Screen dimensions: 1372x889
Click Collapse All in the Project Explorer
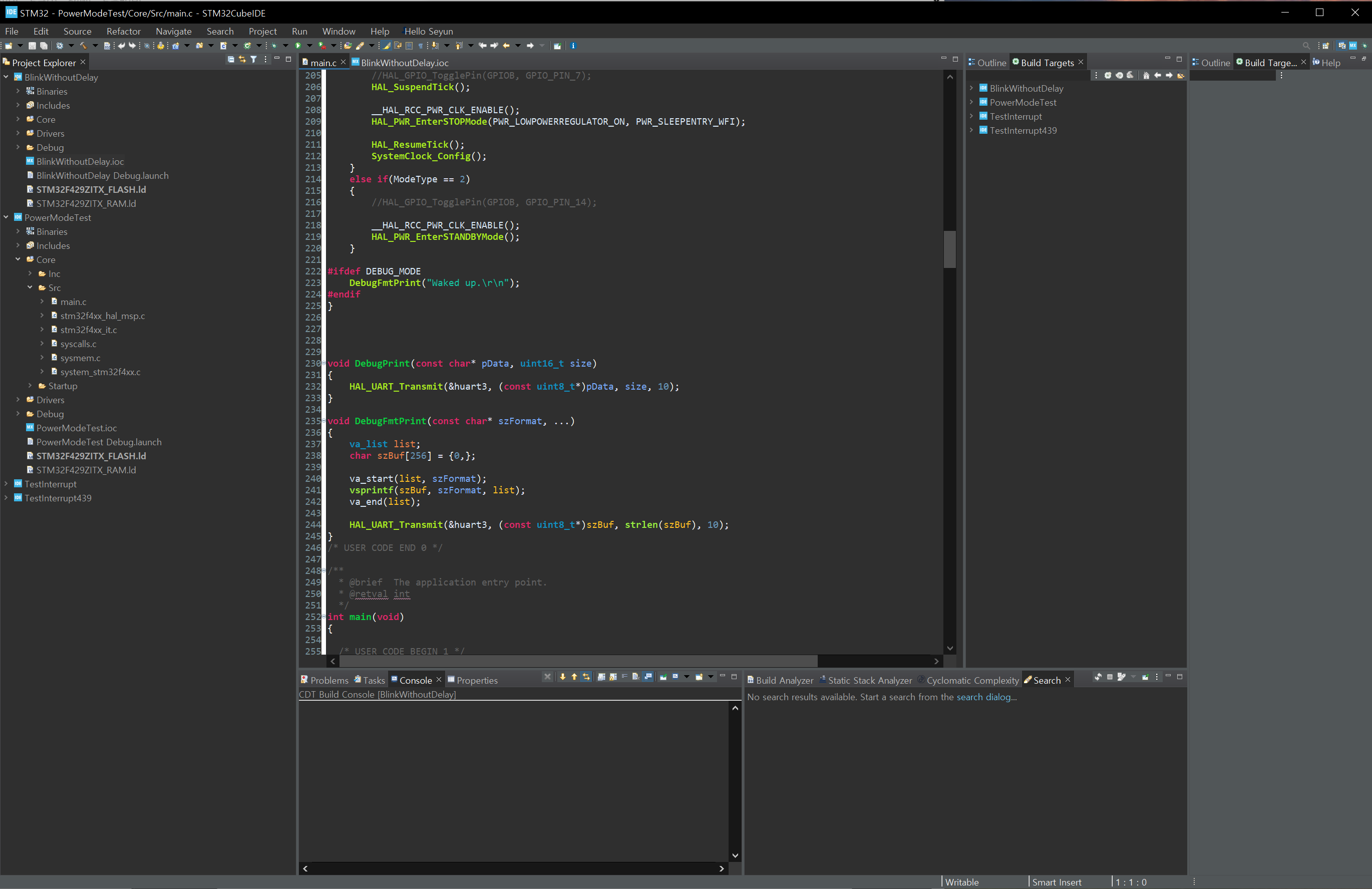[231, 60]
